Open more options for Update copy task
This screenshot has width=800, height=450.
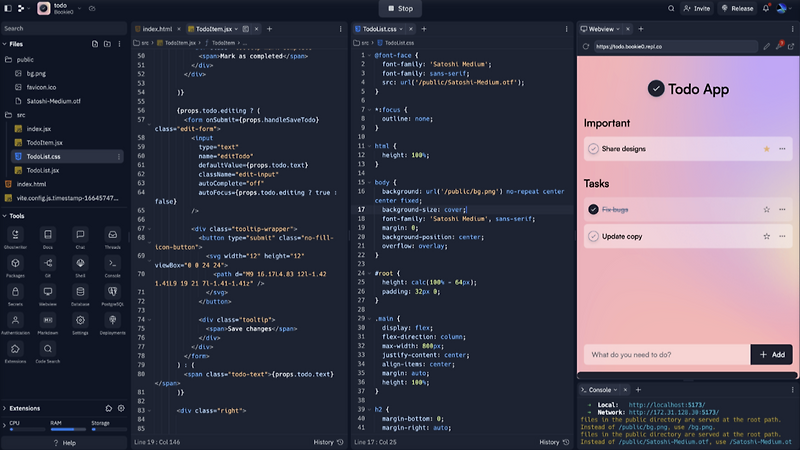point(782,236)
